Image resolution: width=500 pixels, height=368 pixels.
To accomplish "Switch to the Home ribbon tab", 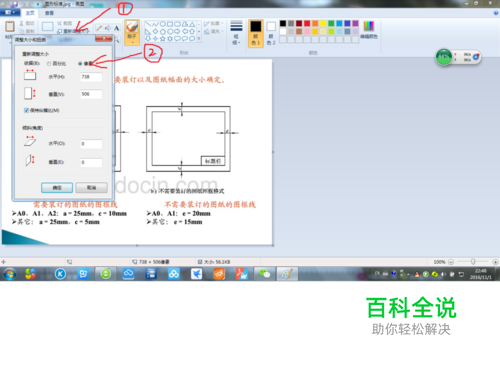I will pyautogui.click(x=30, y=13).
